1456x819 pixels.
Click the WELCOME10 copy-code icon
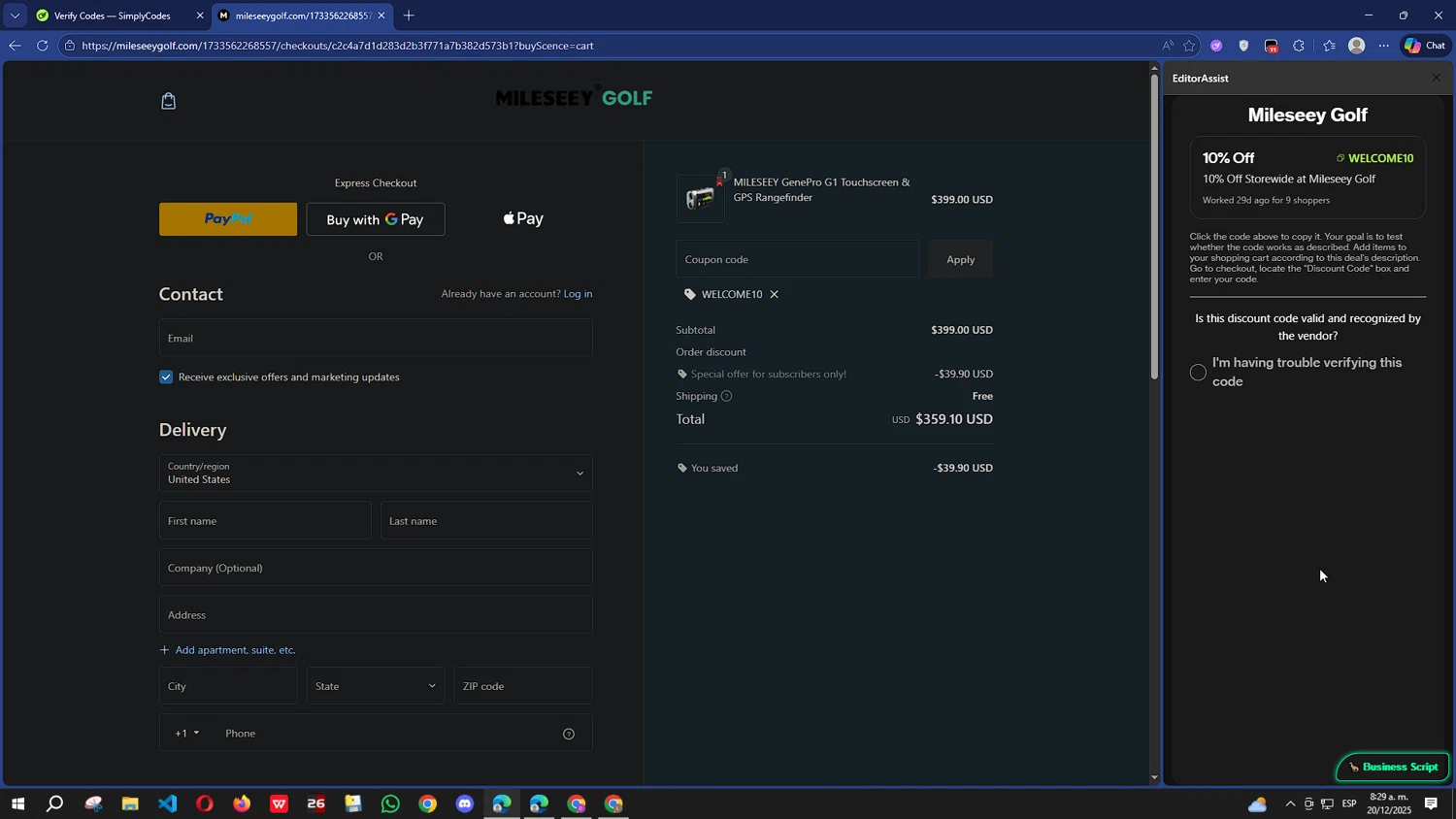1340,158
